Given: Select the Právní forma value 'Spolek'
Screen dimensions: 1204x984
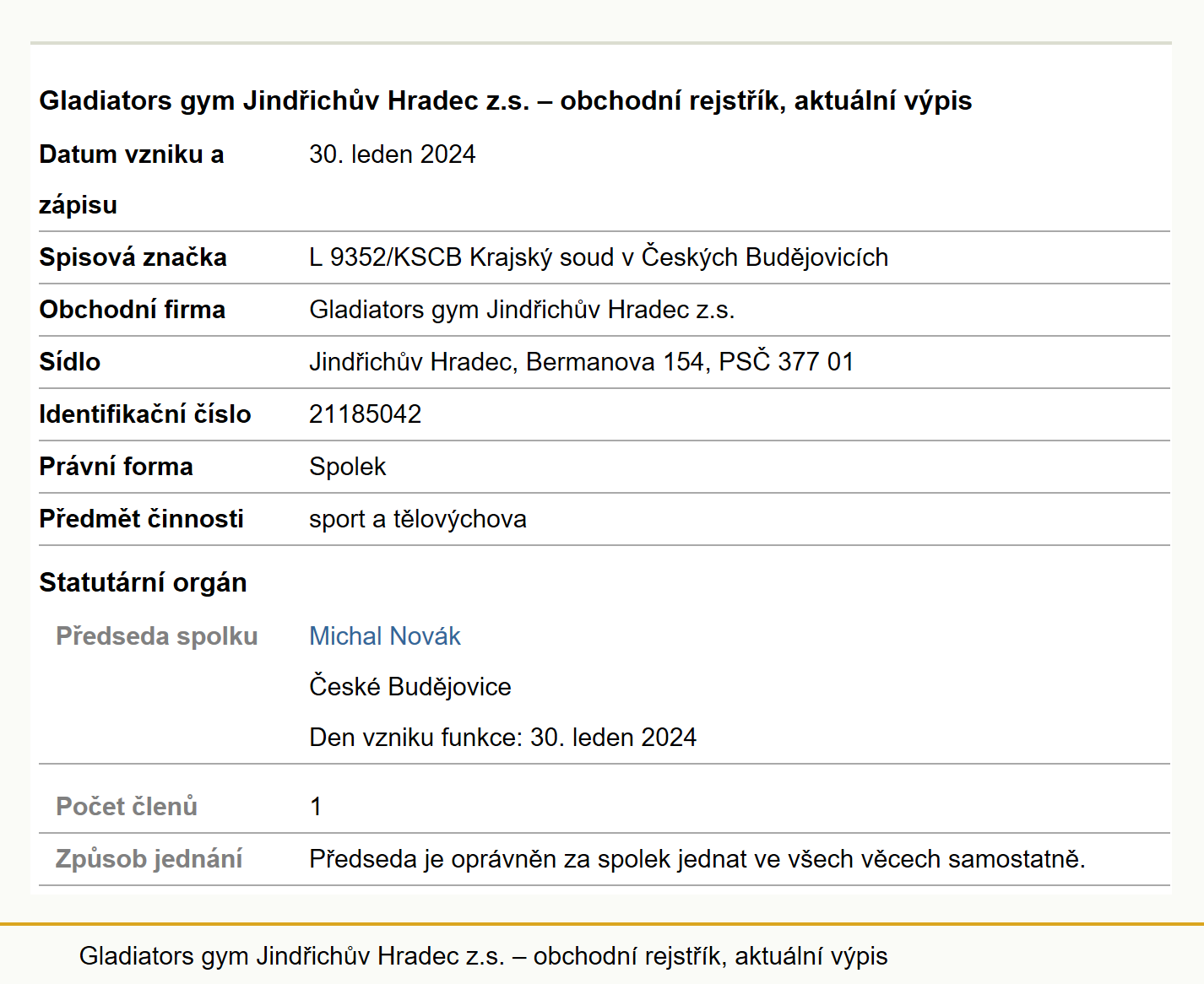Looking at the screenshot, I should point(347,467).
